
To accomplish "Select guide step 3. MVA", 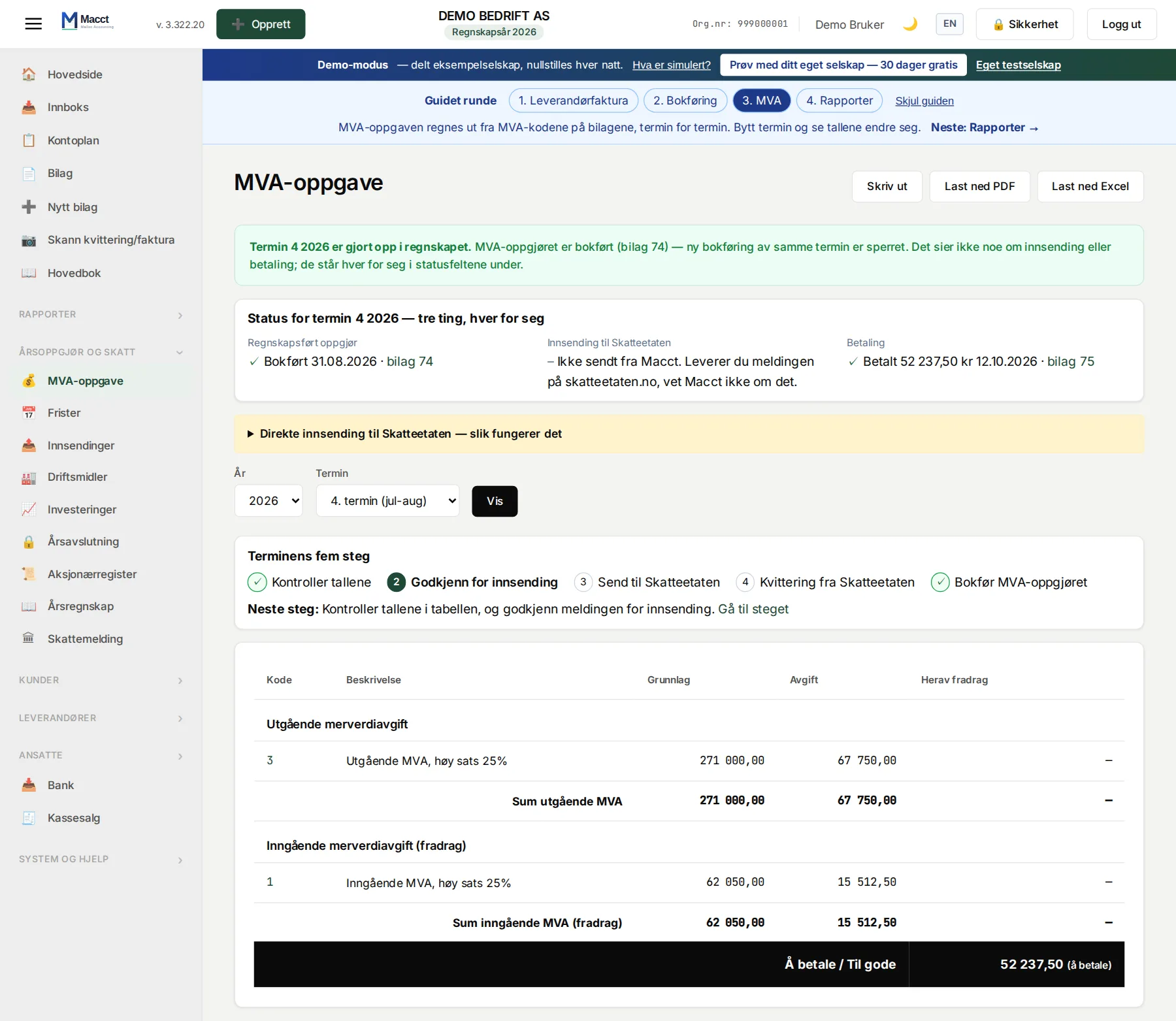I will pyautogui.click(x=762, y=101).
